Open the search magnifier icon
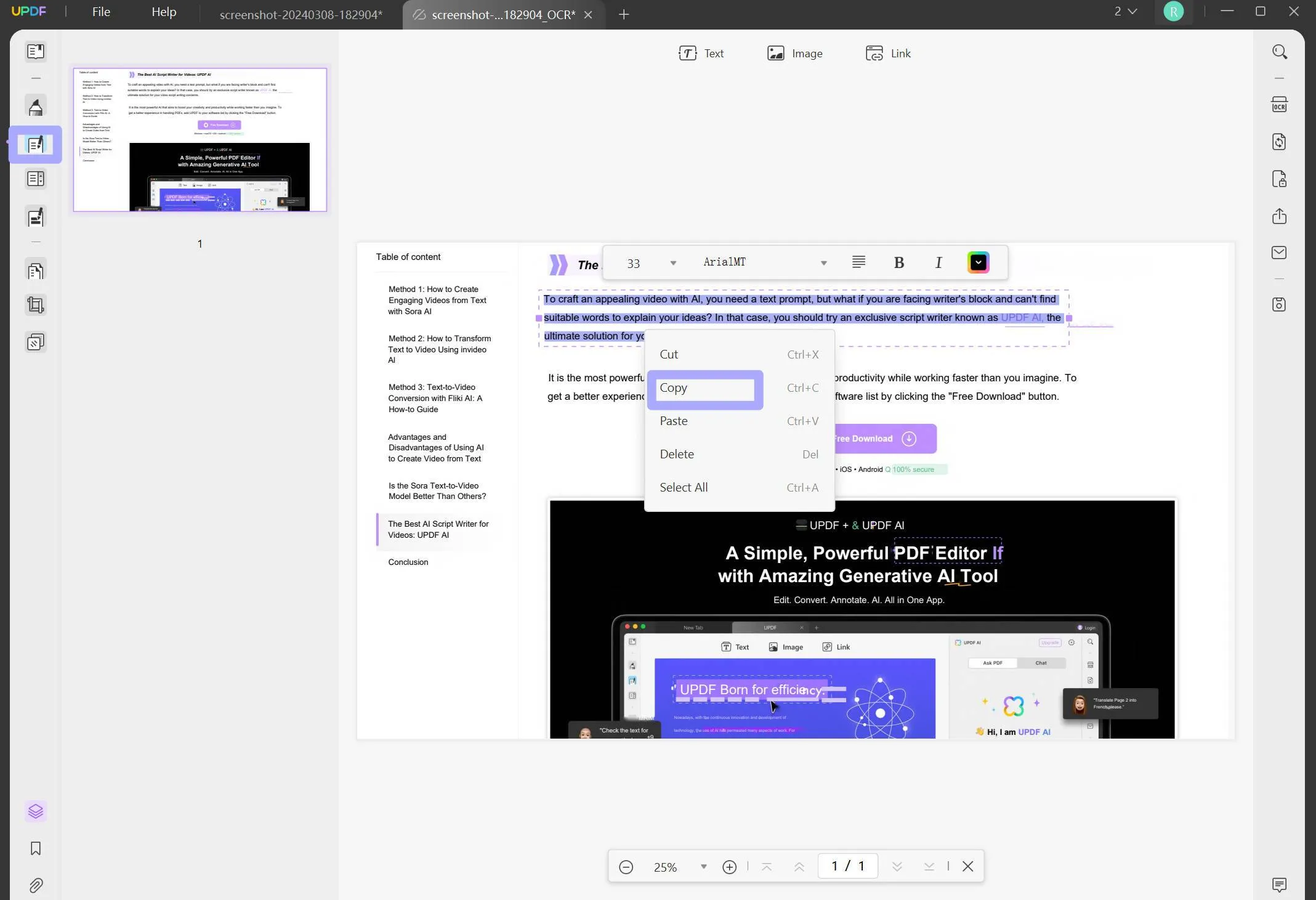The height and width of the screenshot is (900, 1316). 1279,52
